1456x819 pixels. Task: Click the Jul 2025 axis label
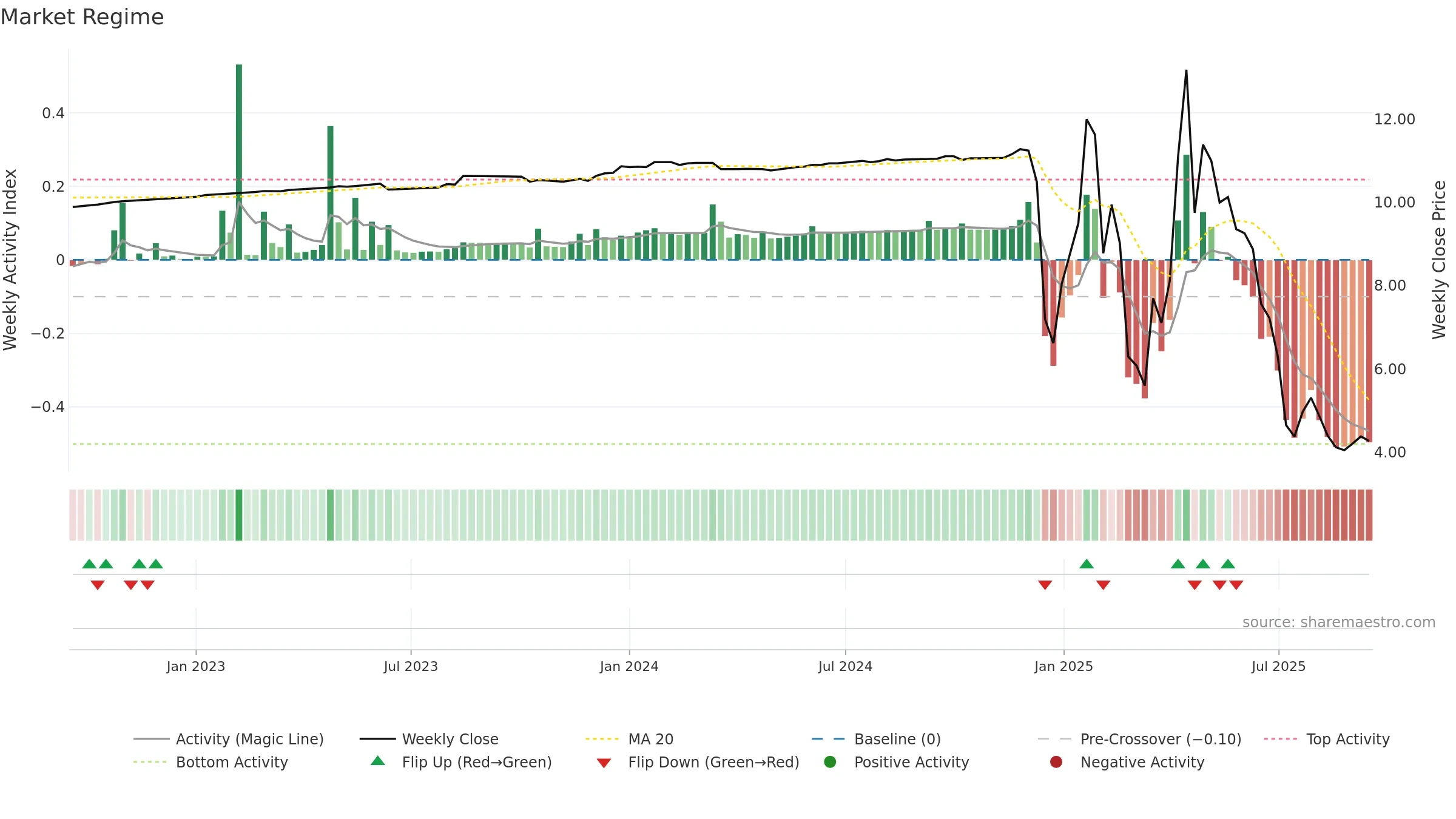(1278, 667)
